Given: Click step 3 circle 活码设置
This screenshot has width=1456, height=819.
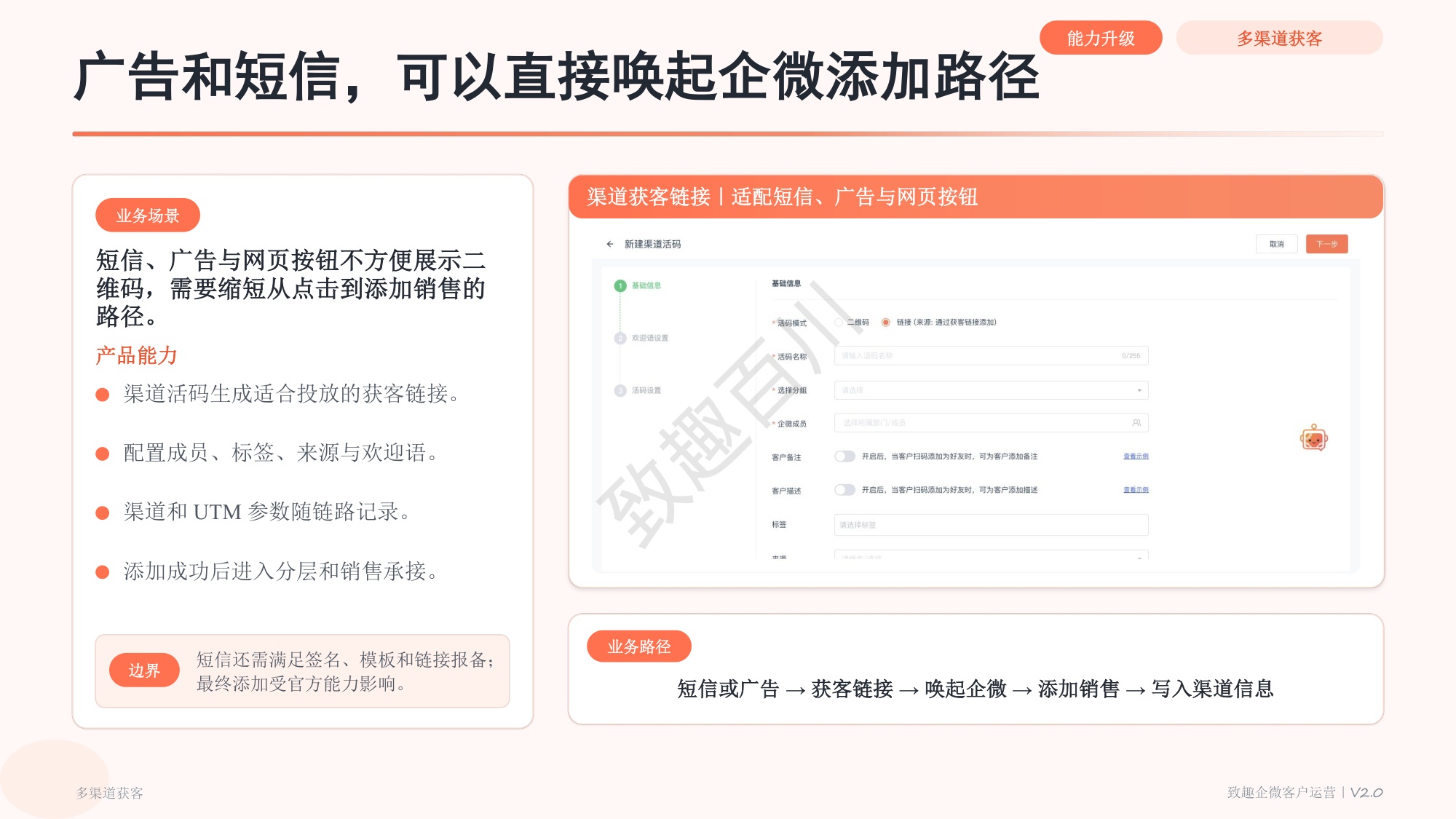Looking at the screenshot, I should pyautogui.click(x=620, y=390).
